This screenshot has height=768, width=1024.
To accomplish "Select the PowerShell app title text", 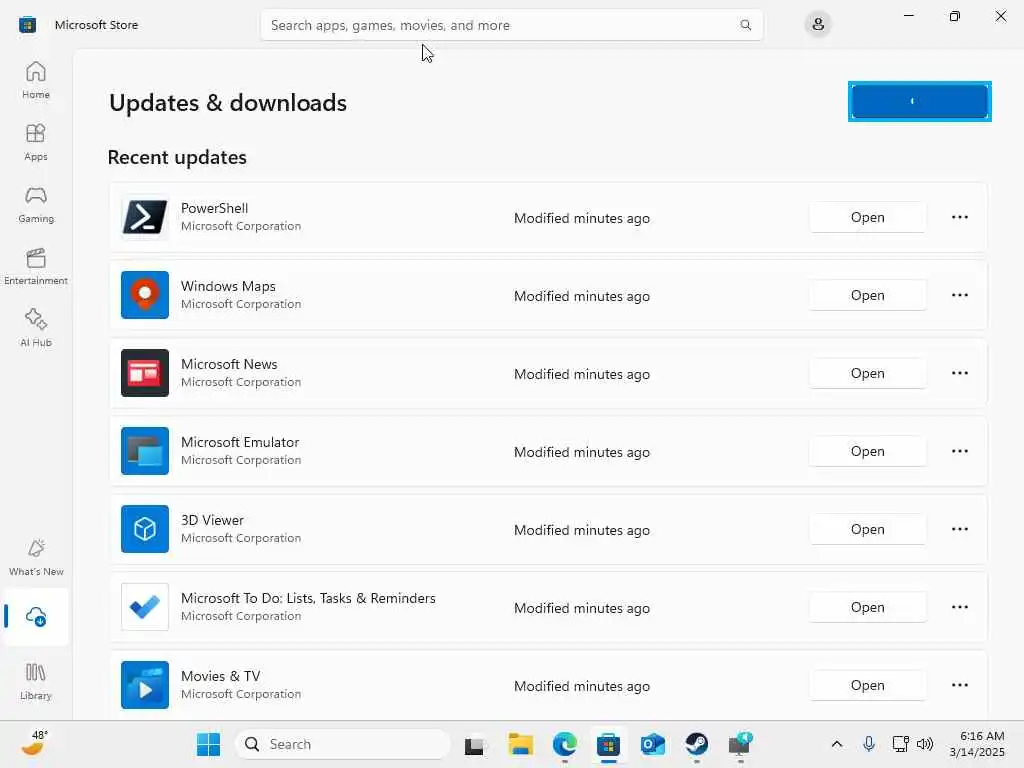I will 214,208.
